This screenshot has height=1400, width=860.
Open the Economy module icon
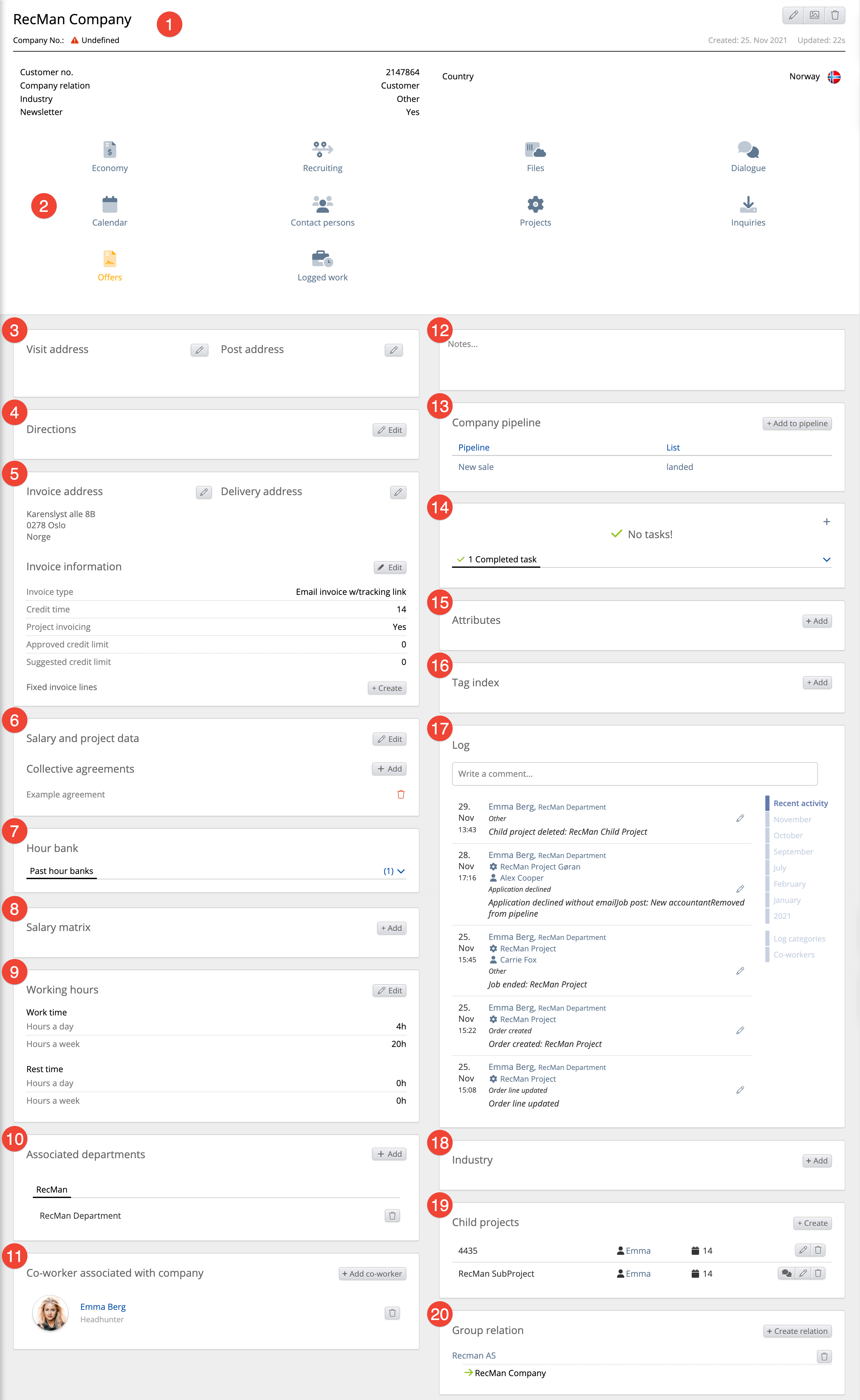110,149
